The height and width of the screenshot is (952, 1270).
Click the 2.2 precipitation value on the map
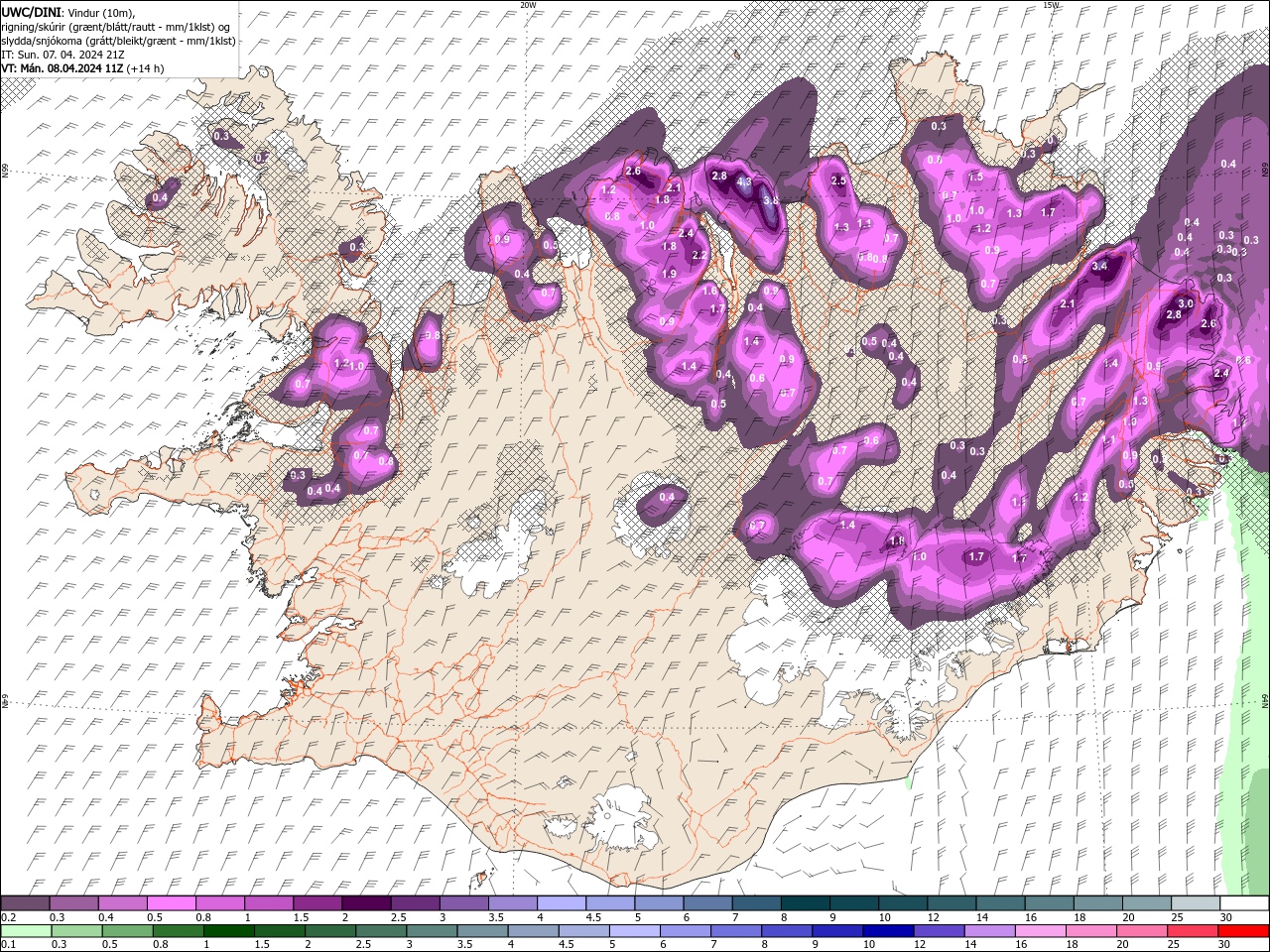pos(699,255)
